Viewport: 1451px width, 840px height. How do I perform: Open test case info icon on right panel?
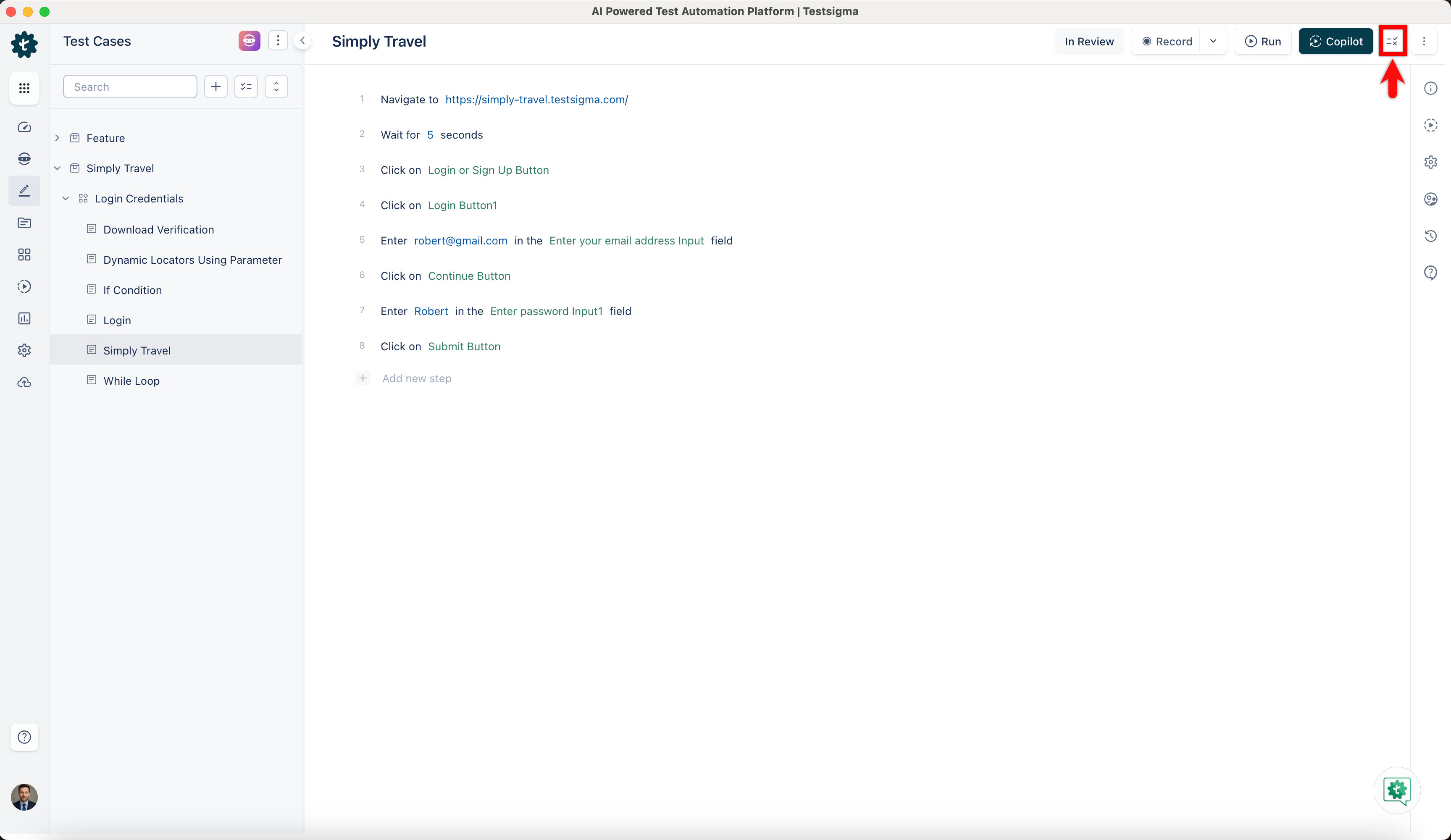(x=1431, y=88)
